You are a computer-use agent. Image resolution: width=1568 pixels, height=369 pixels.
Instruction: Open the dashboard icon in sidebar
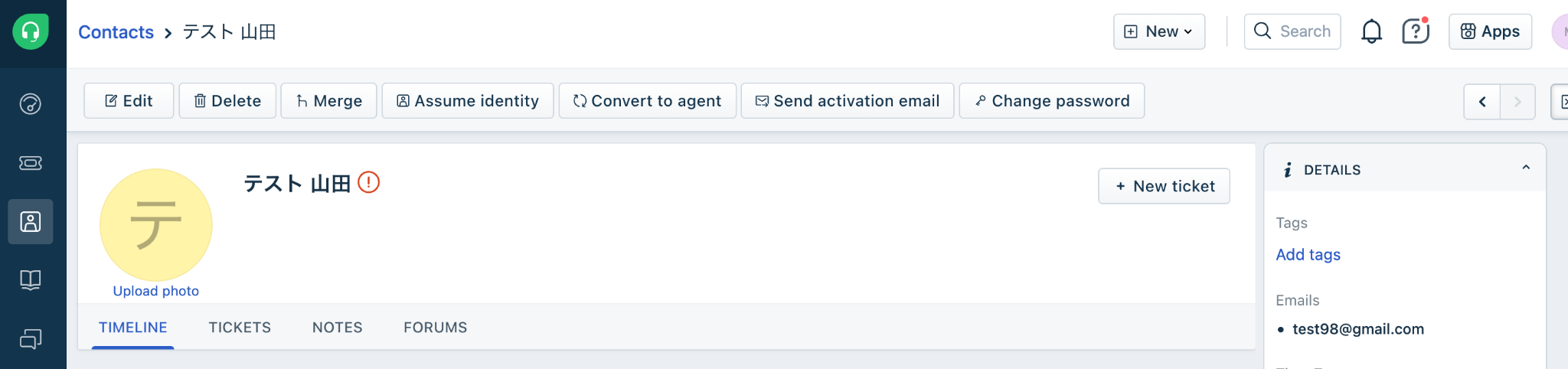[31, 103]
